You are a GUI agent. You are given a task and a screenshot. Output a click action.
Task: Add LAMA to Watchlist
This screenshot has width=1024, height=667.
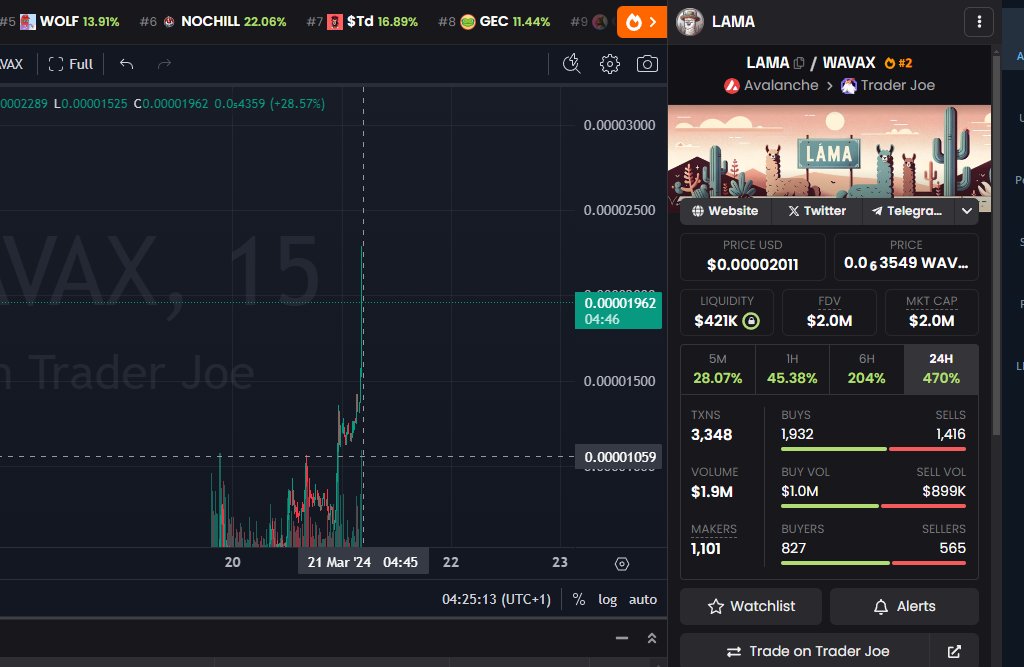[751, 606]
